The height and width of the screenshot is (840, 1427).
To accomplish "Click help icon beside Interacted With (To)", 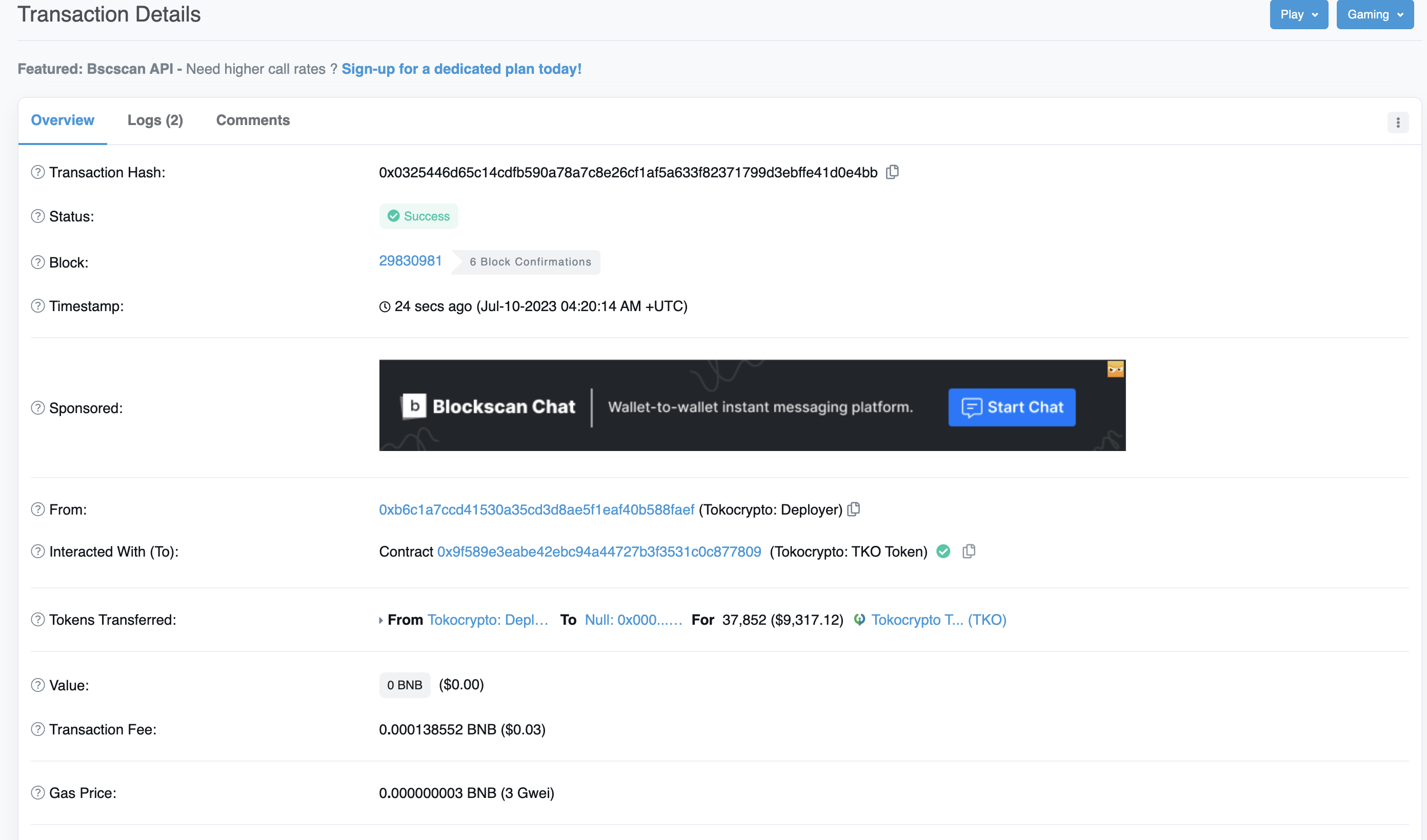I will click(x=38, y=551).
